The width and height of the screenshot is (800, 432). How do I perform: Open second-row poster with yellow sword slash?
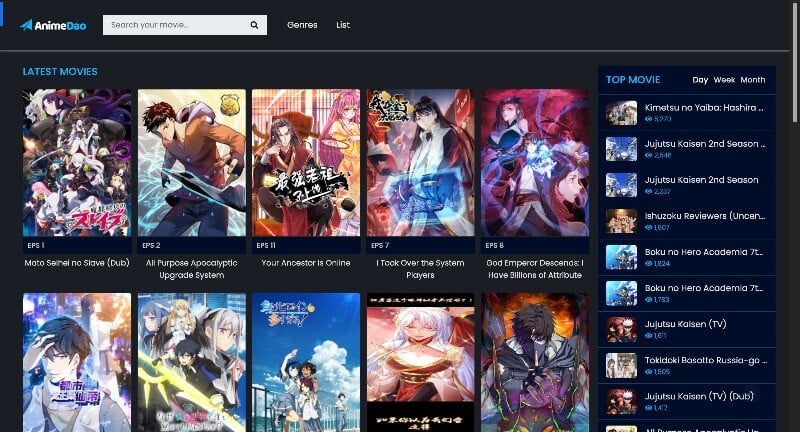[x=191, y=362]
